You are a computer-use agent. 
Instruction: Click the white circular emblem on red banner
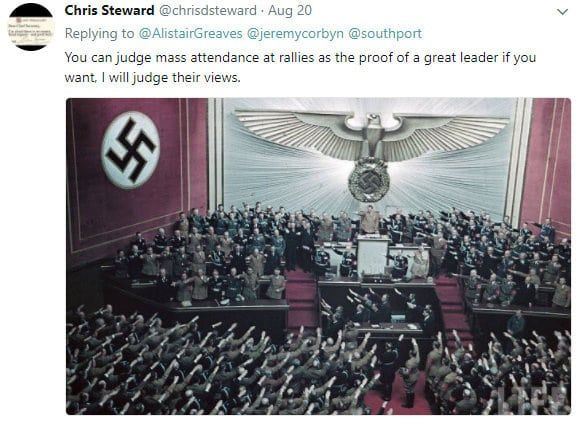[131, 150]
